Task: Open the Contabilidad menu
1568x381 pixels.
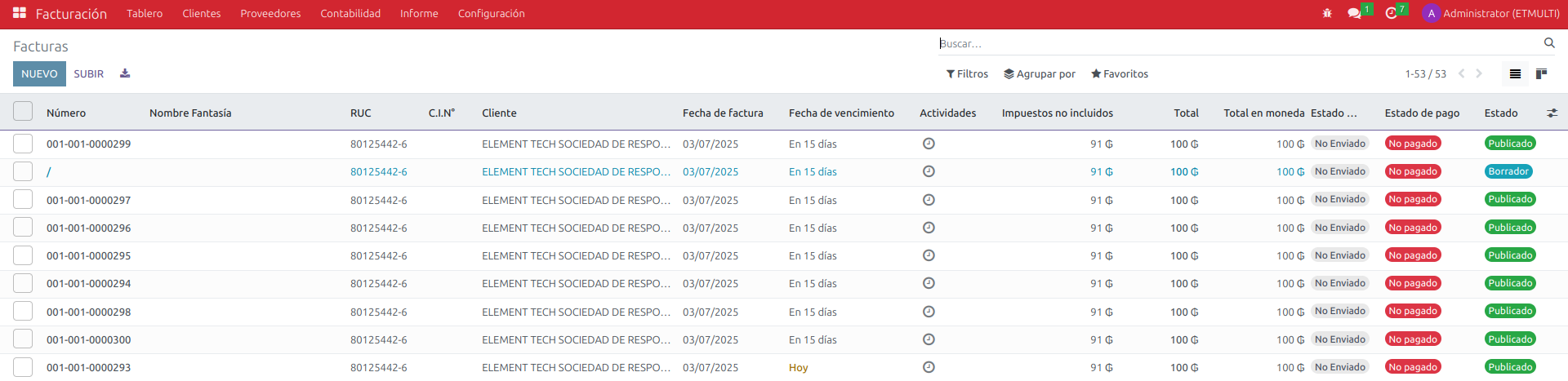Action: 350,13
